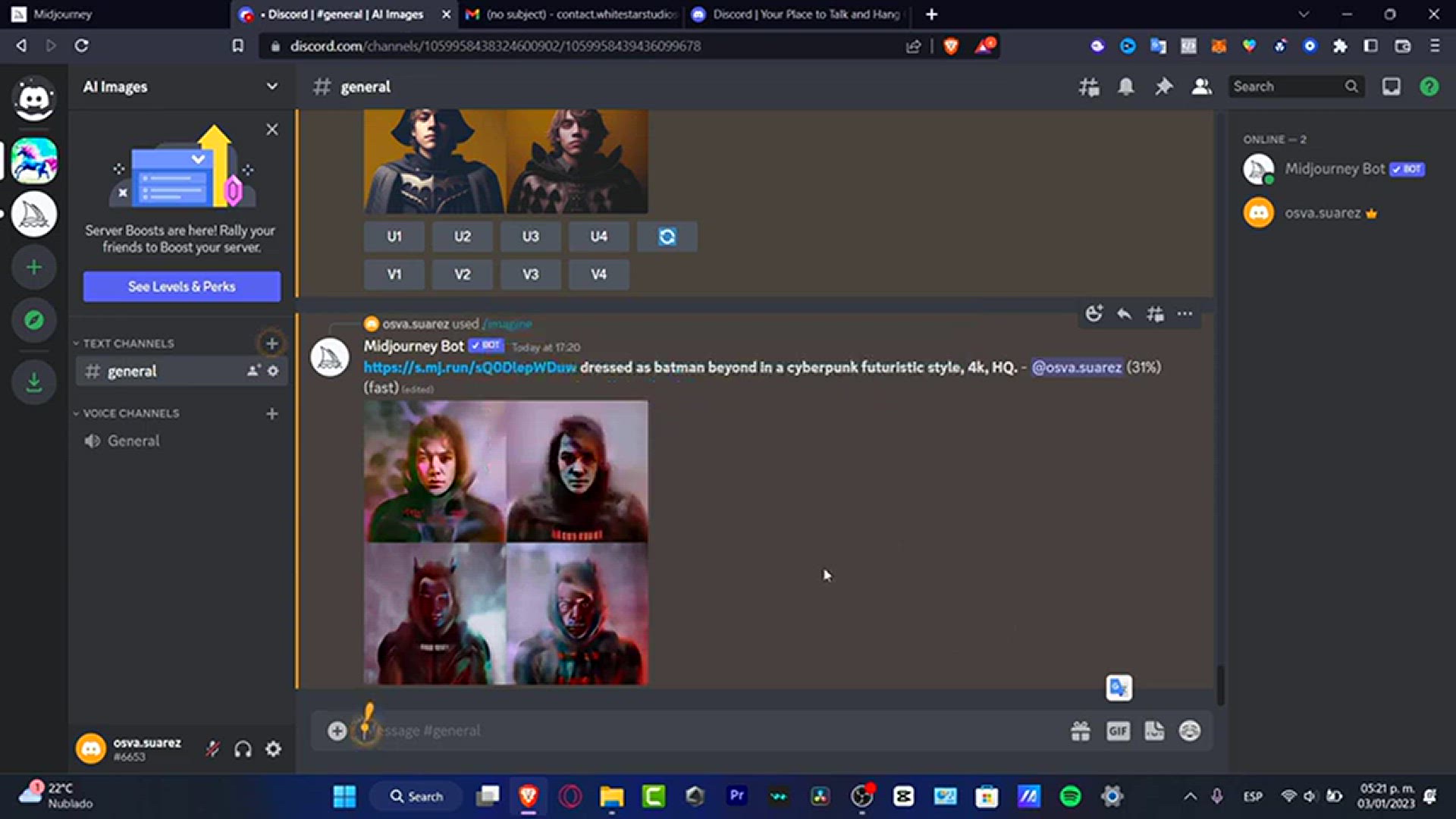The width and height of the screenshot is (1456, 819).
Task: Add a server with the plus icon
Action: pyautogui.click(x=34, y=267)
